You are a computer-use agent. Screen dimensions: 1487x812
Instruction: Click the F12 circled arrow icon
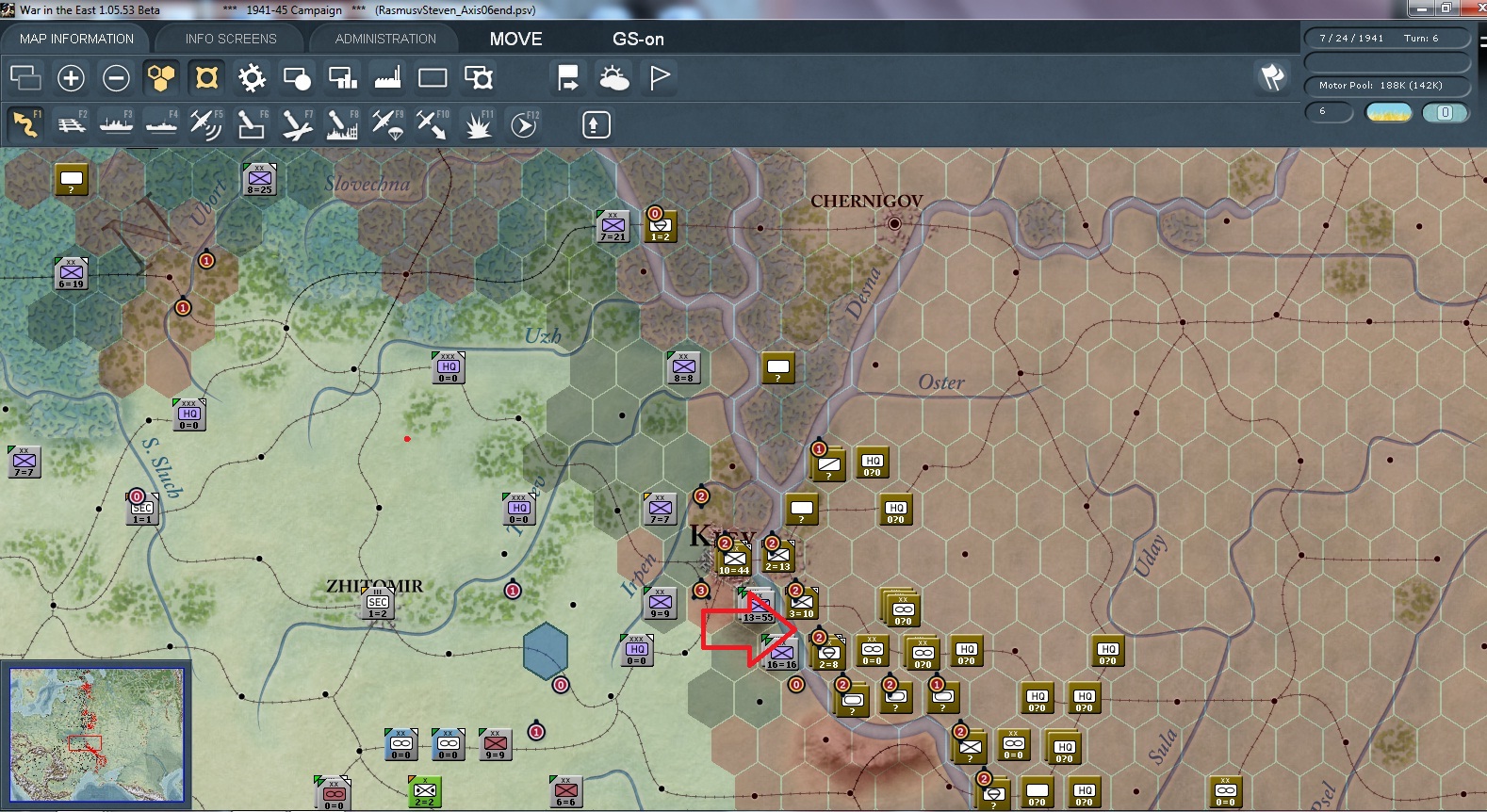523,124
